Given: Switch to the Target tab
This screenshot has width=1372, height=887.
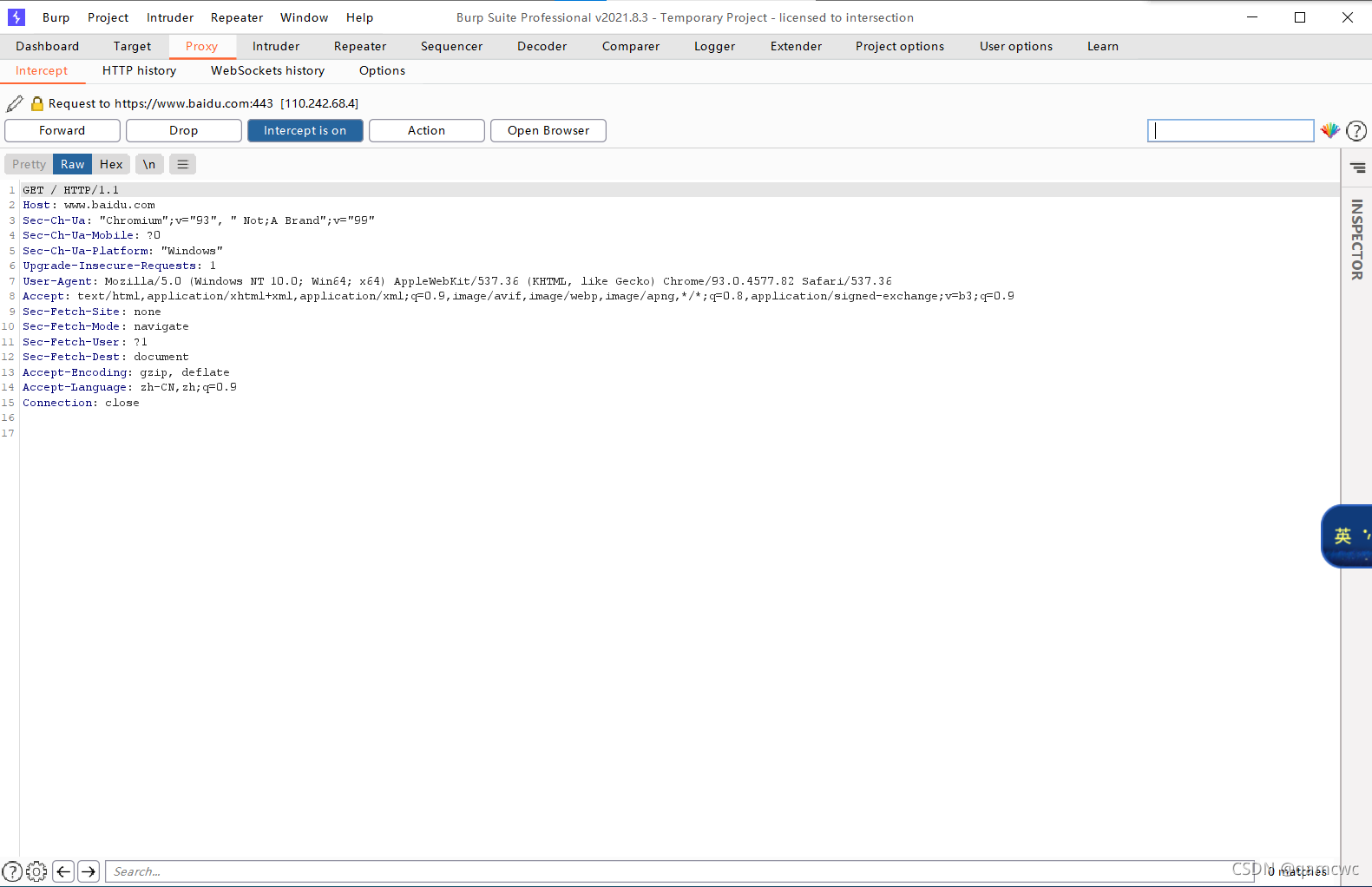Looking at the screenshot, I should tap(132, 46).
